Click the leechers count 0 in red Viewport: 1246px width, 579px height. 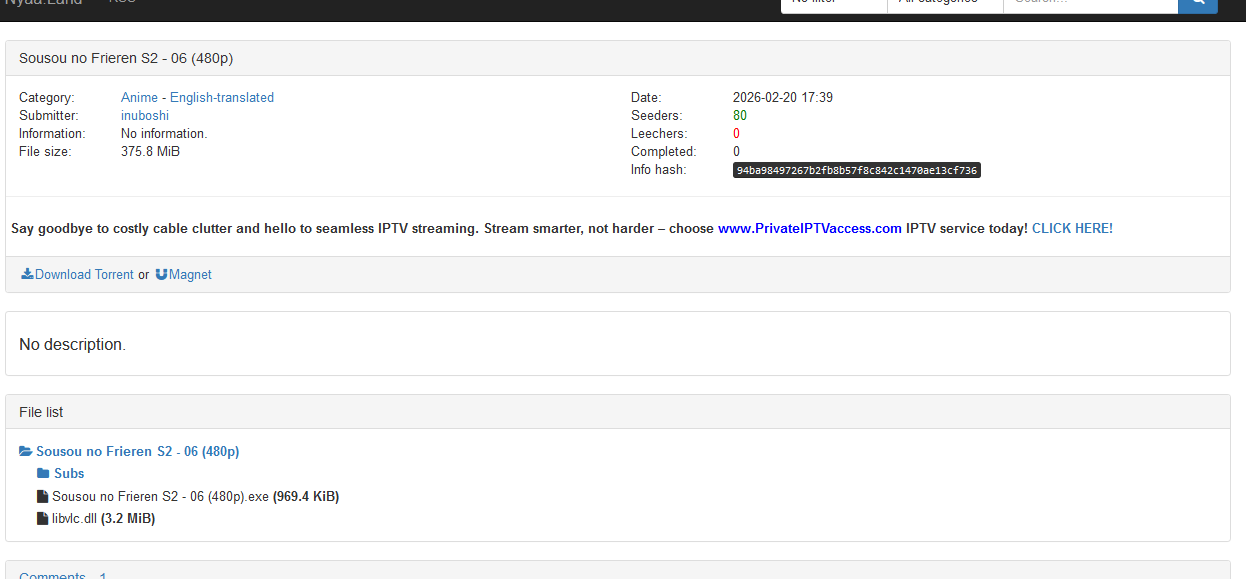click(x=737, y=134)
